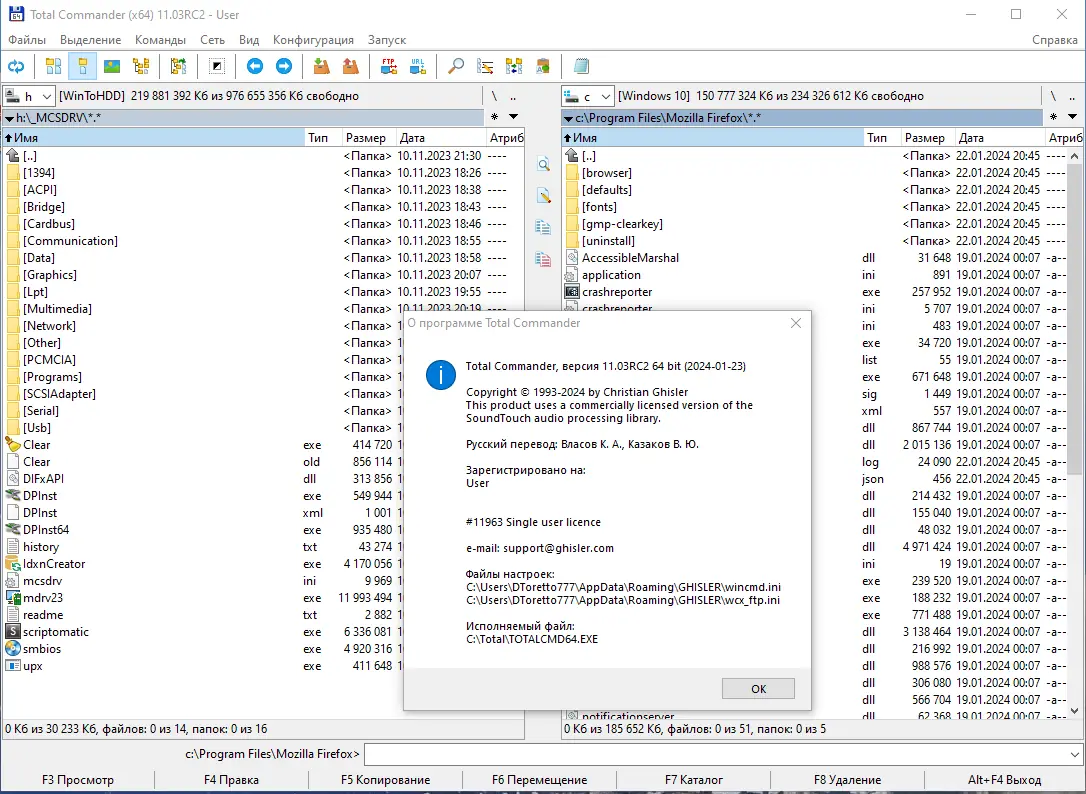Select the [gmp-clearkey] folder in right panel
Viewport: 1086px width, 794px height.
(622, 224)
